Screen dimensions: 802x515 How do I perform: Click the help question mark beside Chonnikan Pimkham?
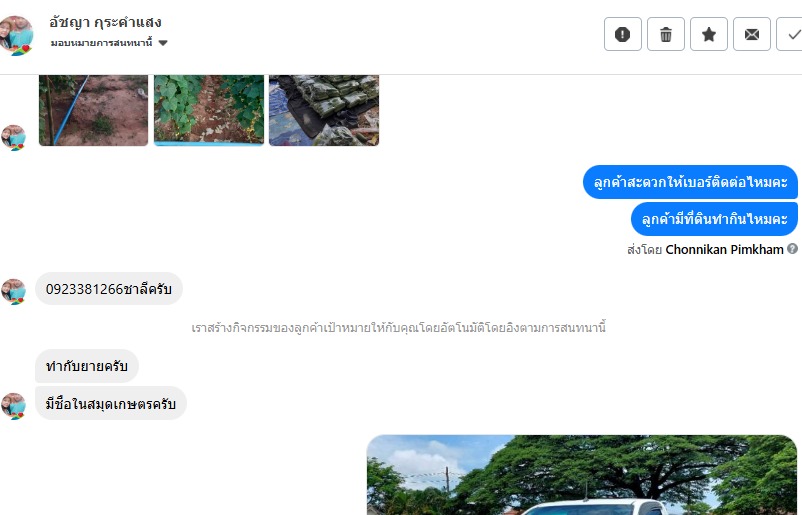792,249
